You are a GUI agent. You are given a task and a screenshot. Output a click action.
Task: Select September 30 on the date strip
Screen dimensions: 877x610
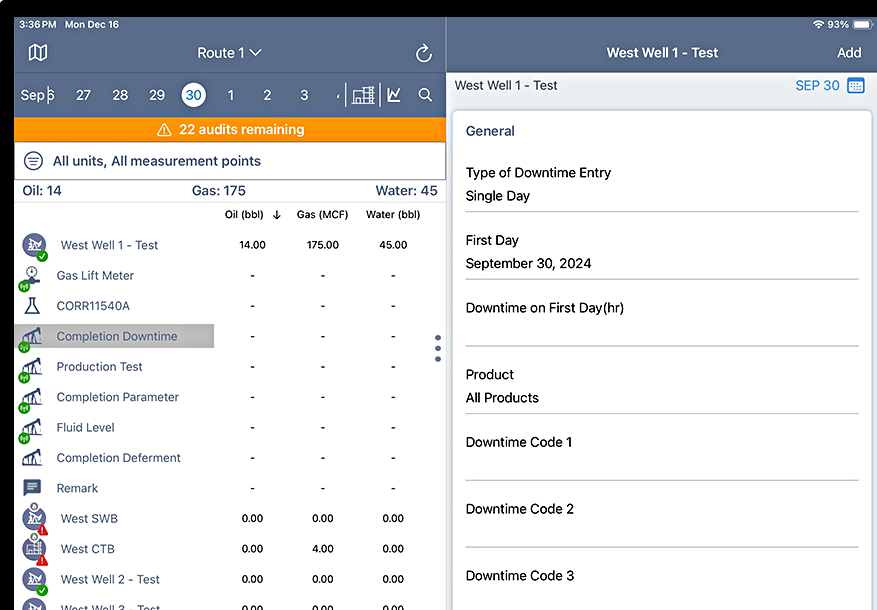coord(193,94)
